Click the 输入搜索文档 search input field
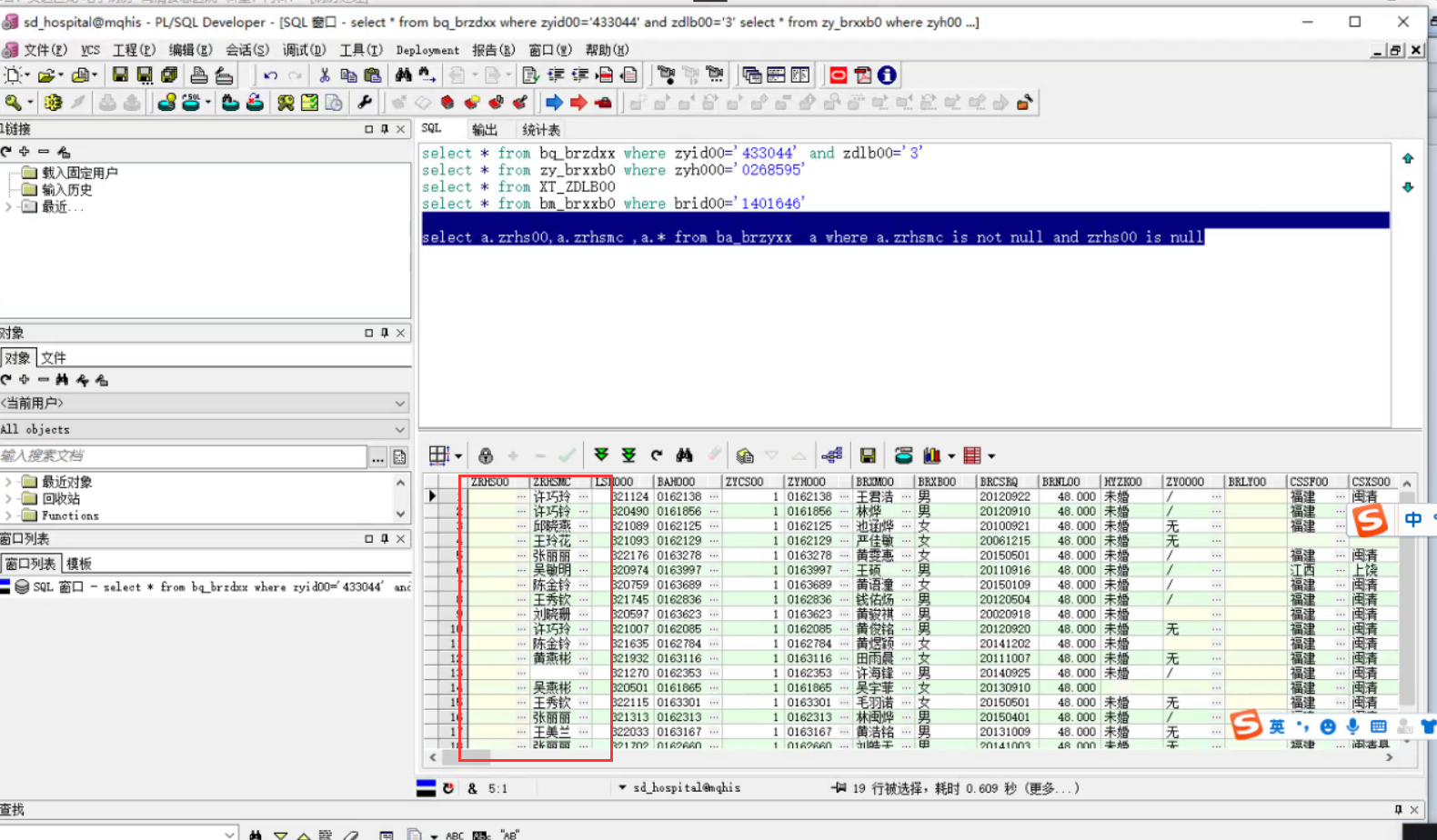 (x=182, y=456)
